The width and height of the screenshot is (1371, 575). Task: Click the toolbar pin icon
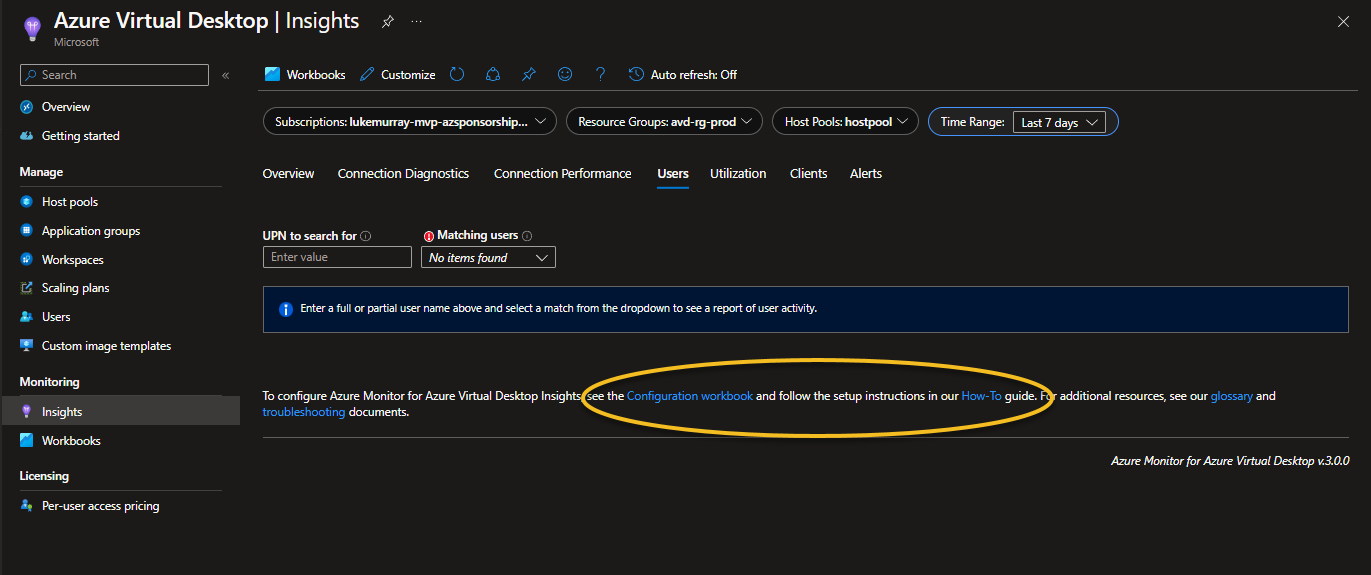(529, 74)
